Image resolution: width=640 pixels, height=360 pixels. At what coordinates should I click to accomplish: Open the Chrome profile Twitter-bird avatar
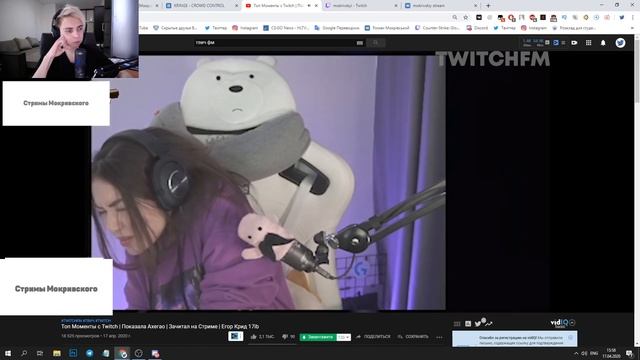(622, 18)
